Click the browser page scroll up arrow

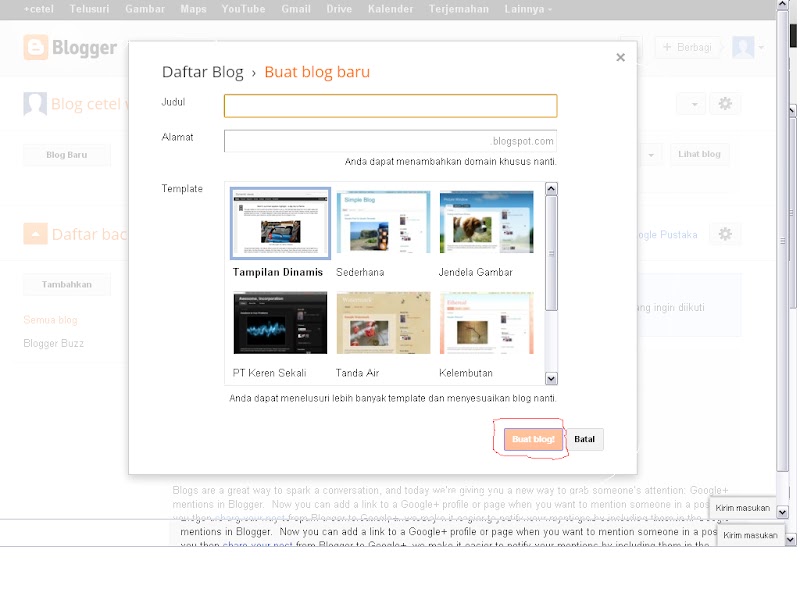coord(782,5)
